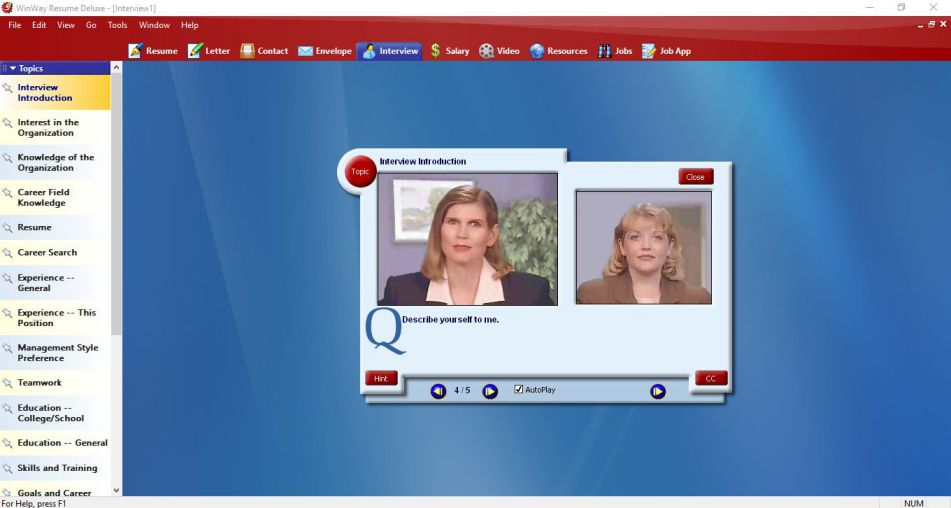951x508 pixels.
Task: Click topics list scroll up arrow
Action: [x=116, y=68]
